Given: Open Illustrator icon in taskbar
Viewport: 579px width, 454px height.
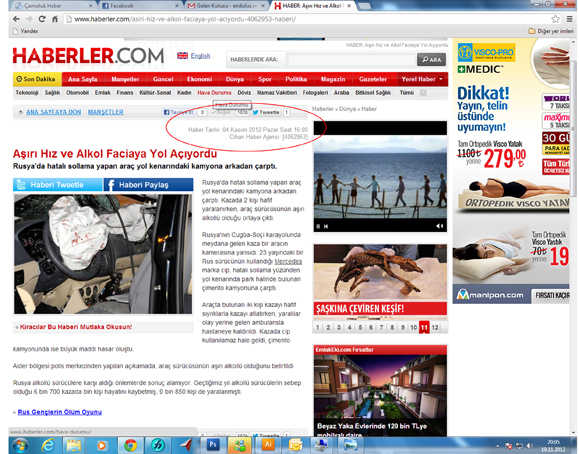Looking at the screenshot, I should 268,445.
